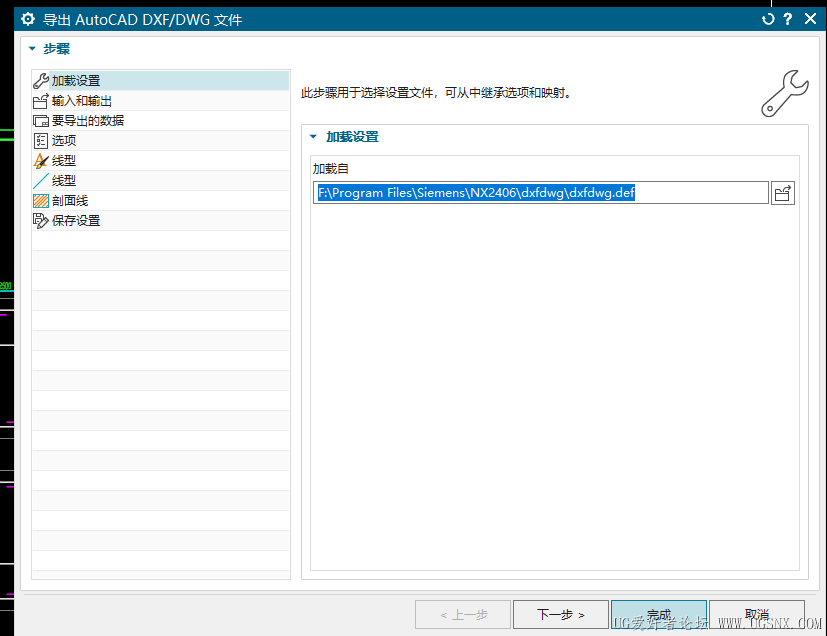The height and width of the screenshot is (636, 827).
Task: Click the 上一步 back button
Action: (463, 614)
